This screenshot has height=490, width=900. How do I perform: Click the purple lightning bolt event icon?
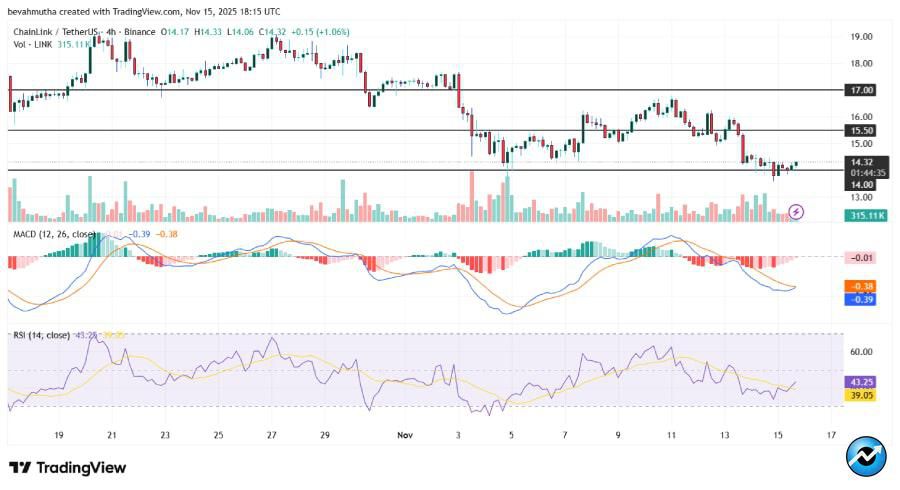pyautogui.click(x=796, y=211)
